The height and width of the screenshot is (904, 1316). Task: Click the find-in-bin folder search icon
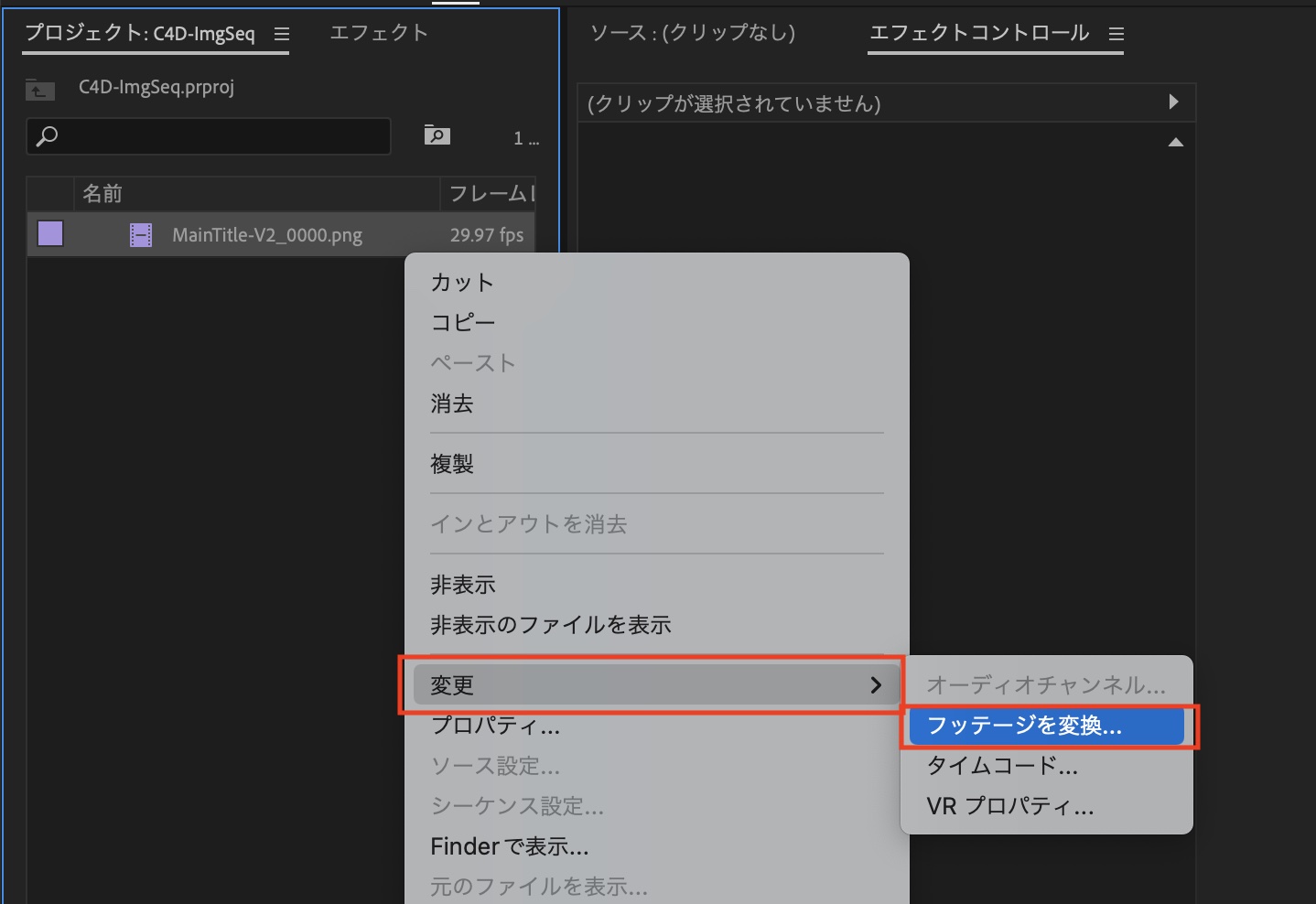[x=437, y=135]
